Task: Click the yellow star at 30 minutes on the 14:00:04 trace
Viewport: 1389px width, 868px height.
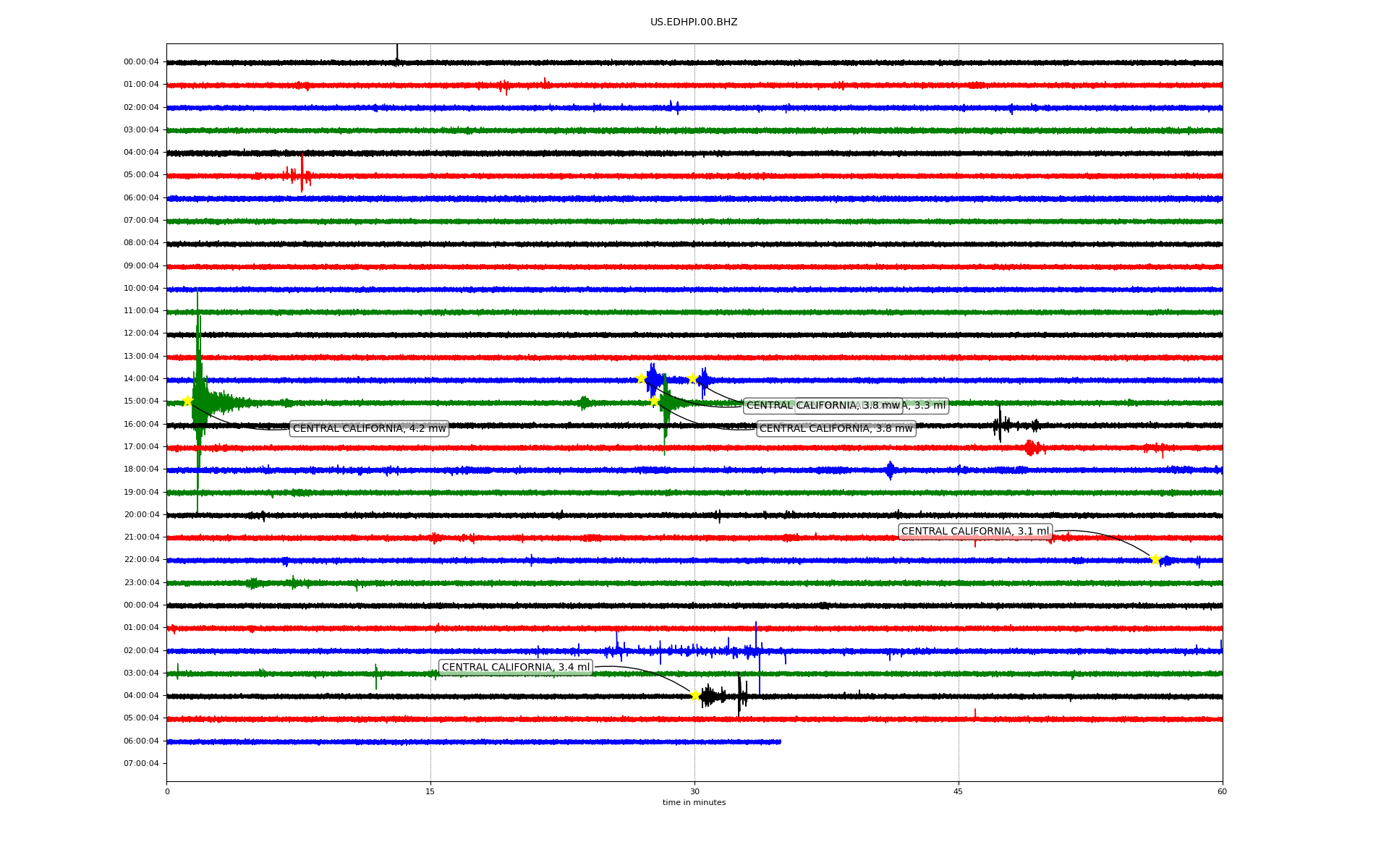Action: coord(692,378)
